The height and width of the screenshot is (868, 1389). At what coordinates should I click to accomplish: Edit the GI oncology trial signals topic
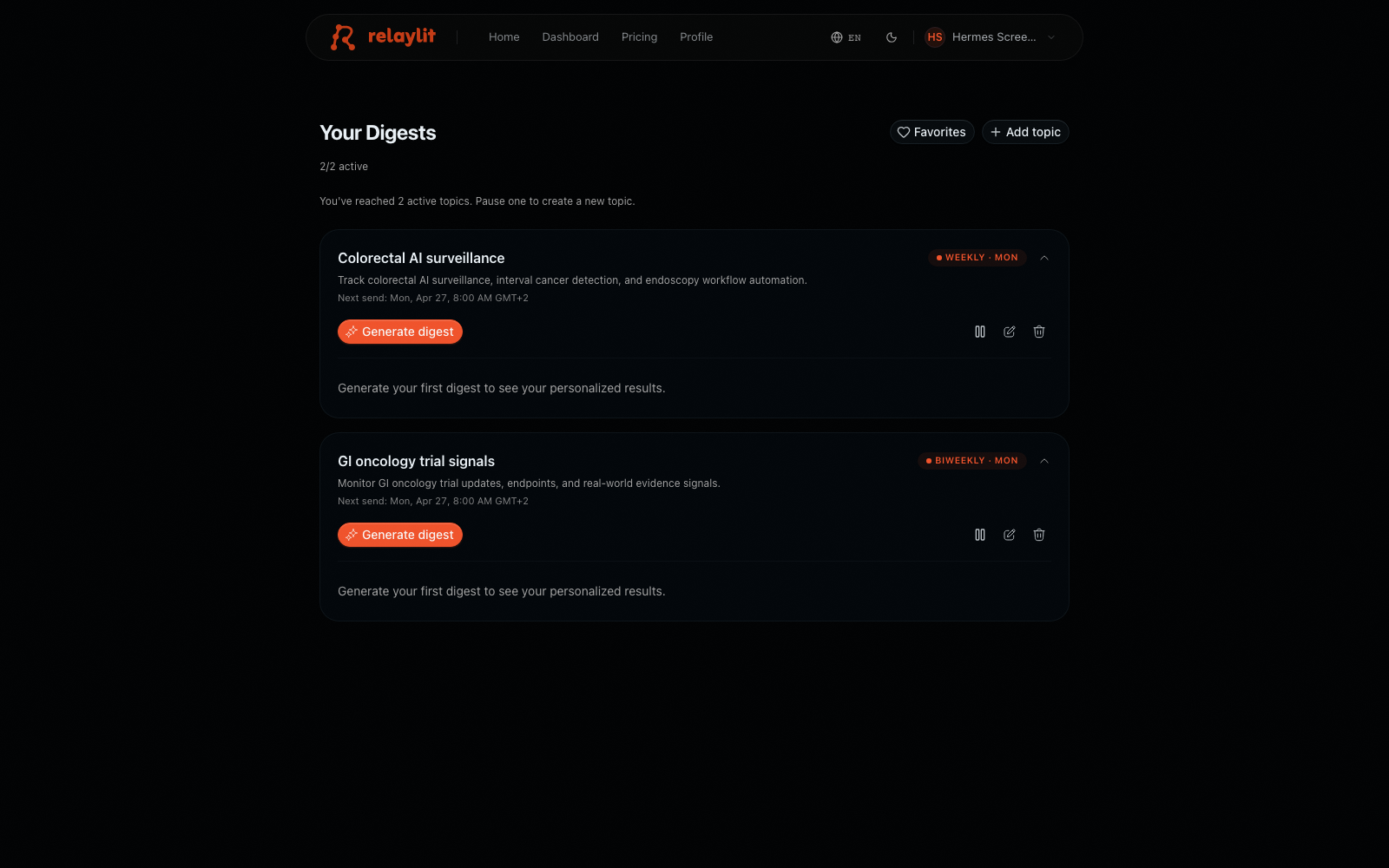[1010, 535]
